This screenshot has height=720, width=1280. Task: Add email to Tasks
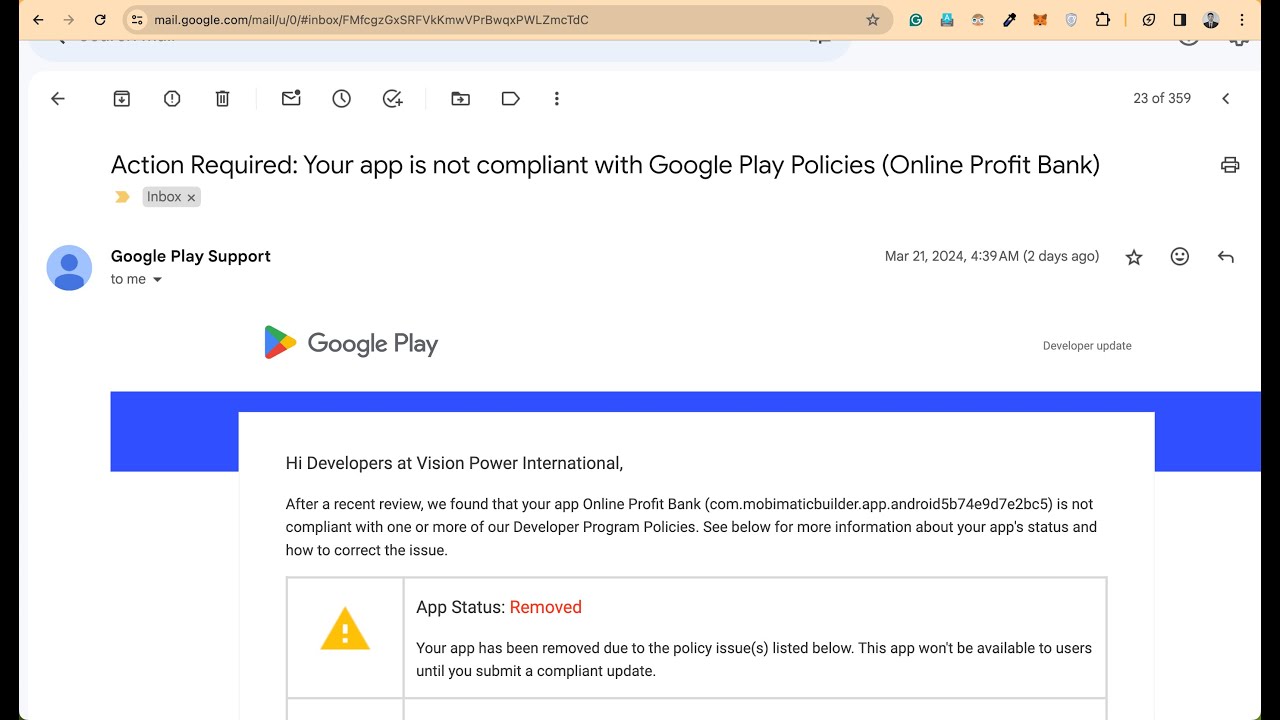[x=393, y=98]
